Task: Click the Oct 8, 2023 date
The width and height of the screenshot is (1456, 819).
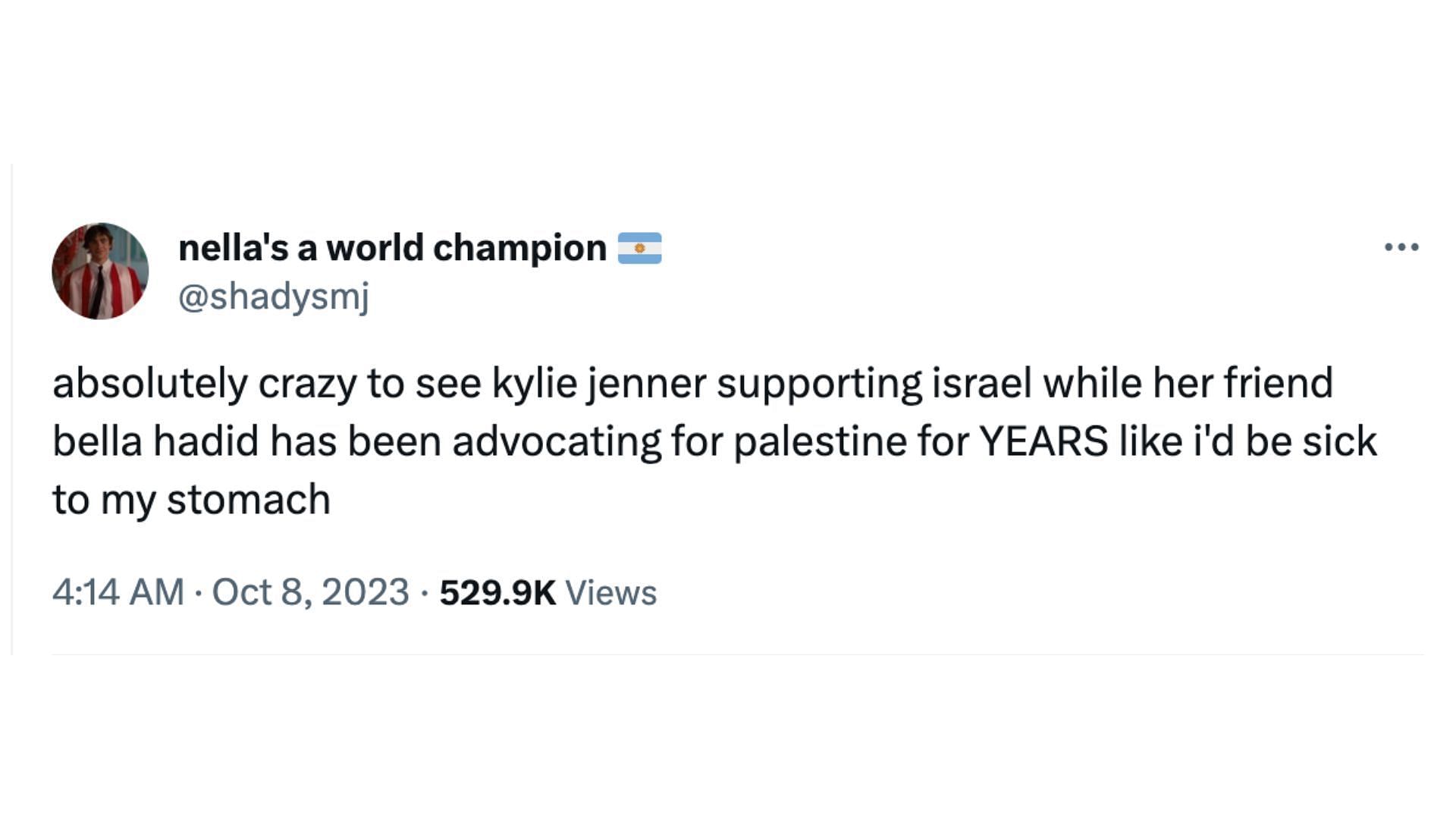Action: coord(310,592)
